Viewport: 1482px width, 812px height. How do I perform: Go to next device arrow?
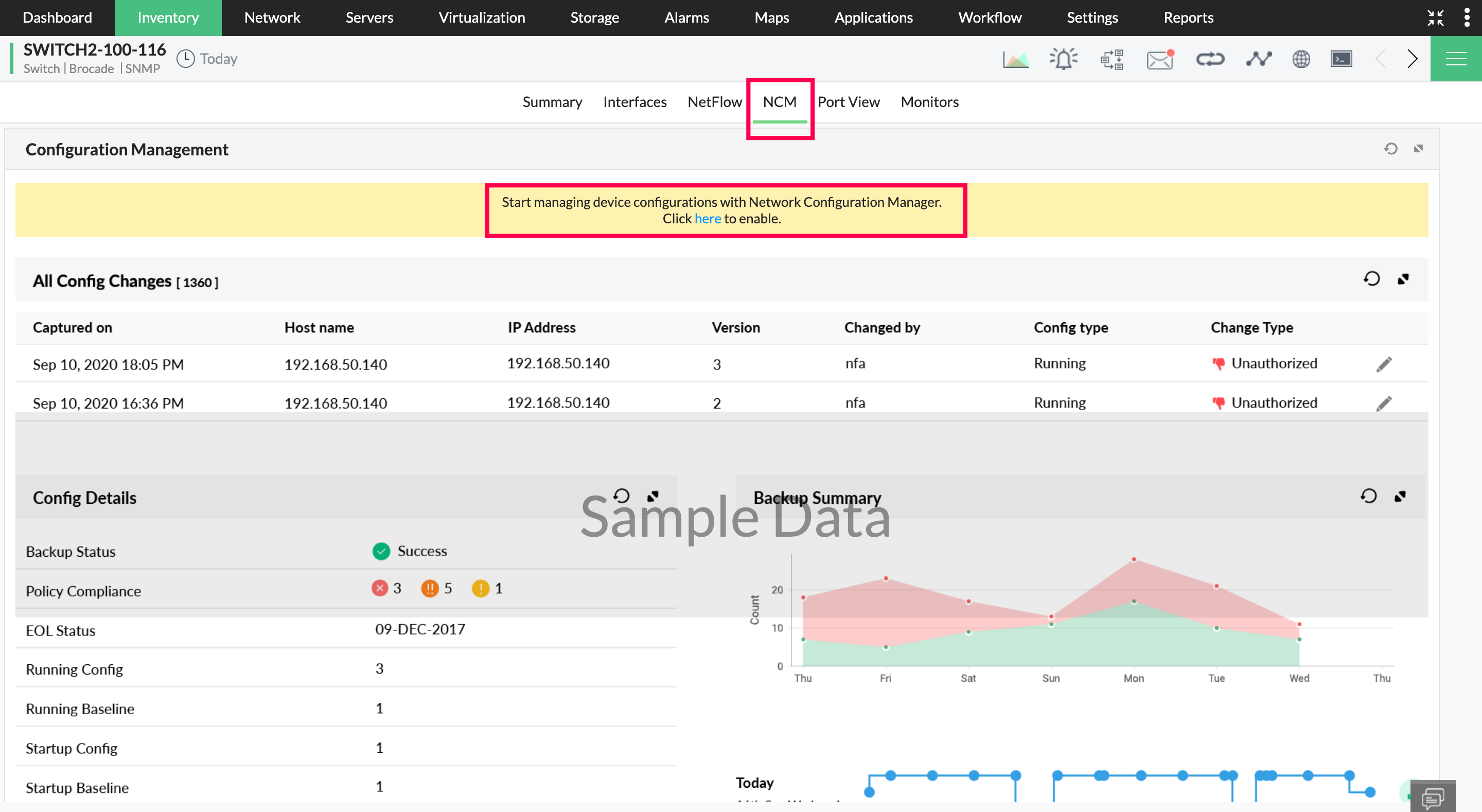pyautogui.click(x=1413, y=59)
